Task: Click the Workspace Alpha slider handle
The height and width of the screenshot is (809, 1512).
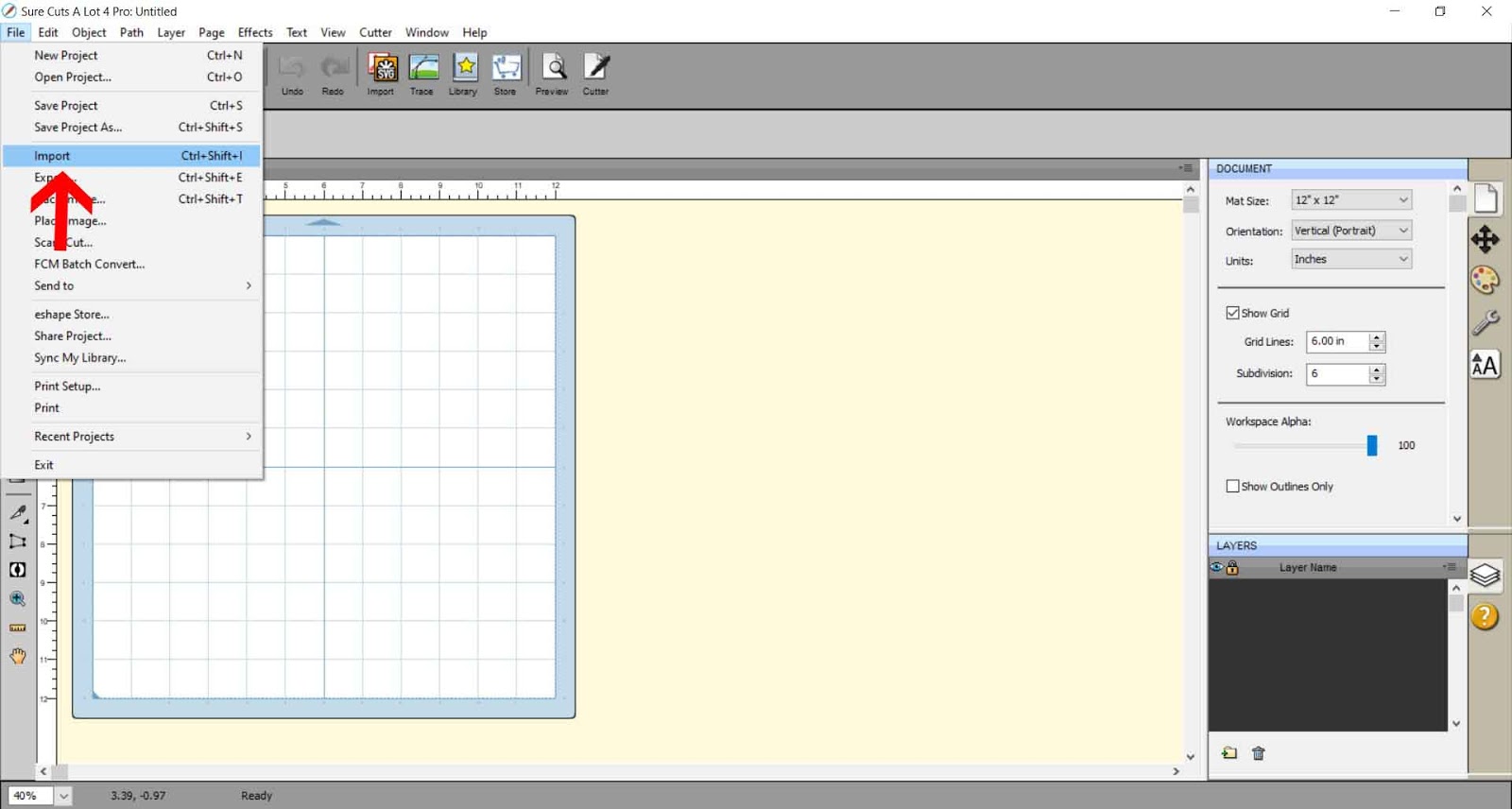Action: tap(1372, 445)
